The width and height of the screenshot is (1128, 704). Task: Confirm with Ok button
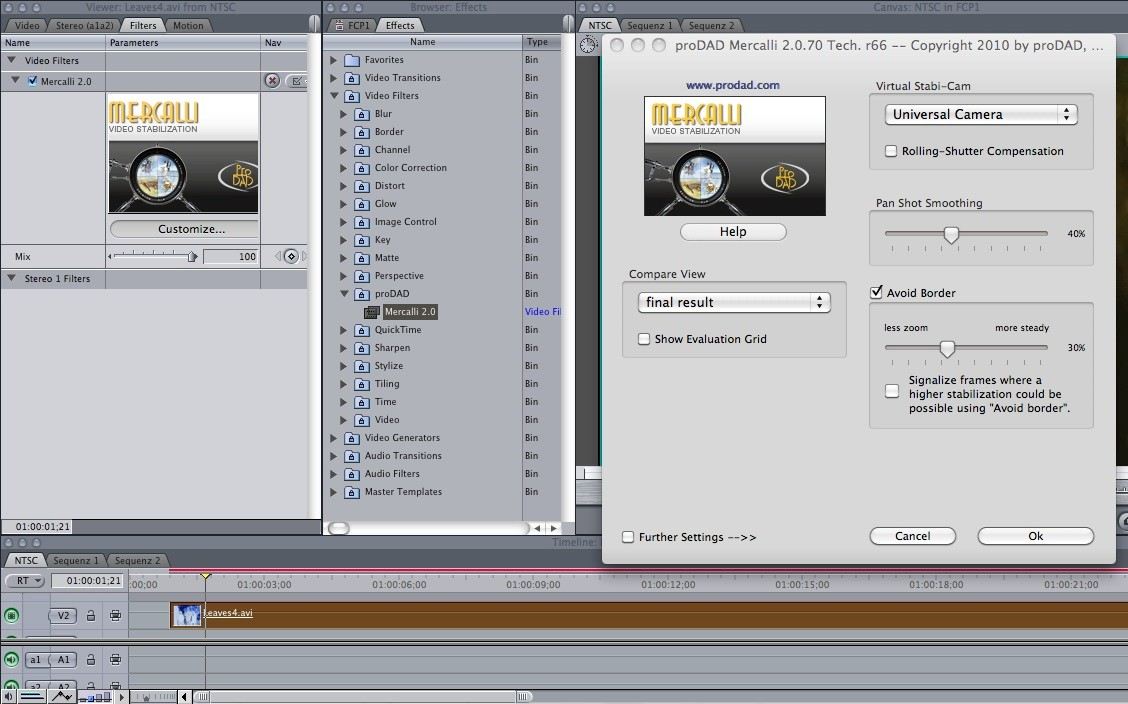point(1036,536)
